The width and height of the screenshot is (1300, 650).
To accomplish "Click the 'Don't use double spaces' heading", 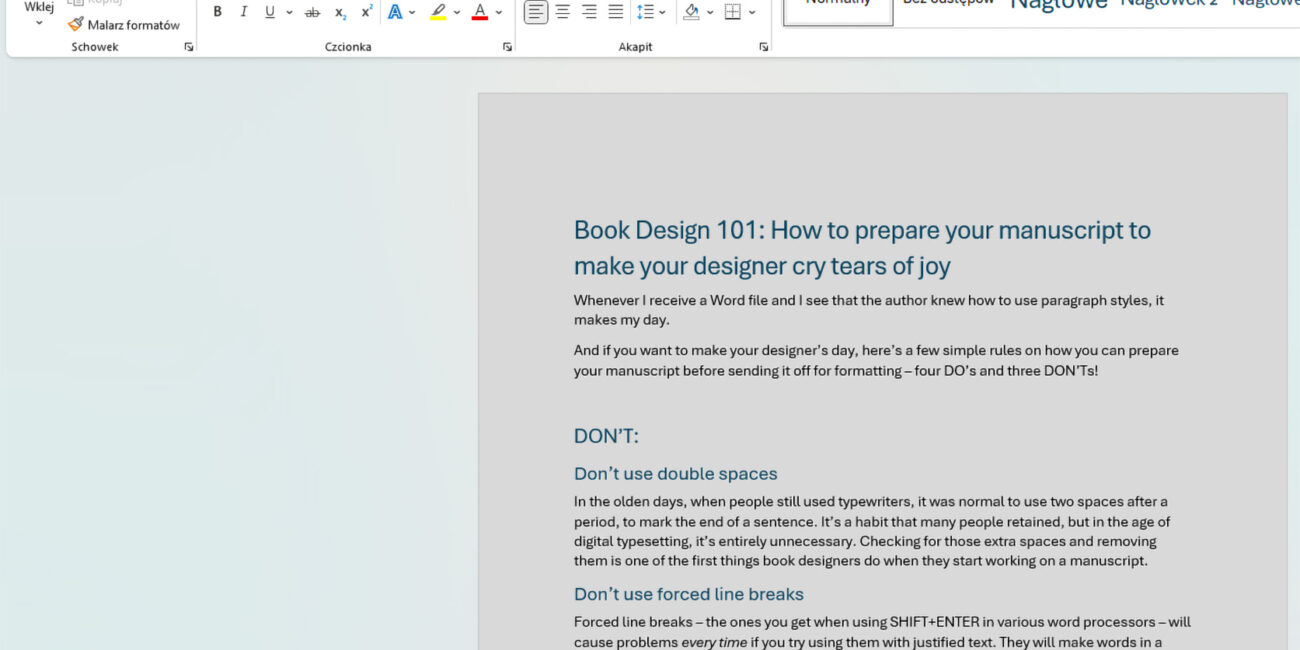I will [675, 474].
